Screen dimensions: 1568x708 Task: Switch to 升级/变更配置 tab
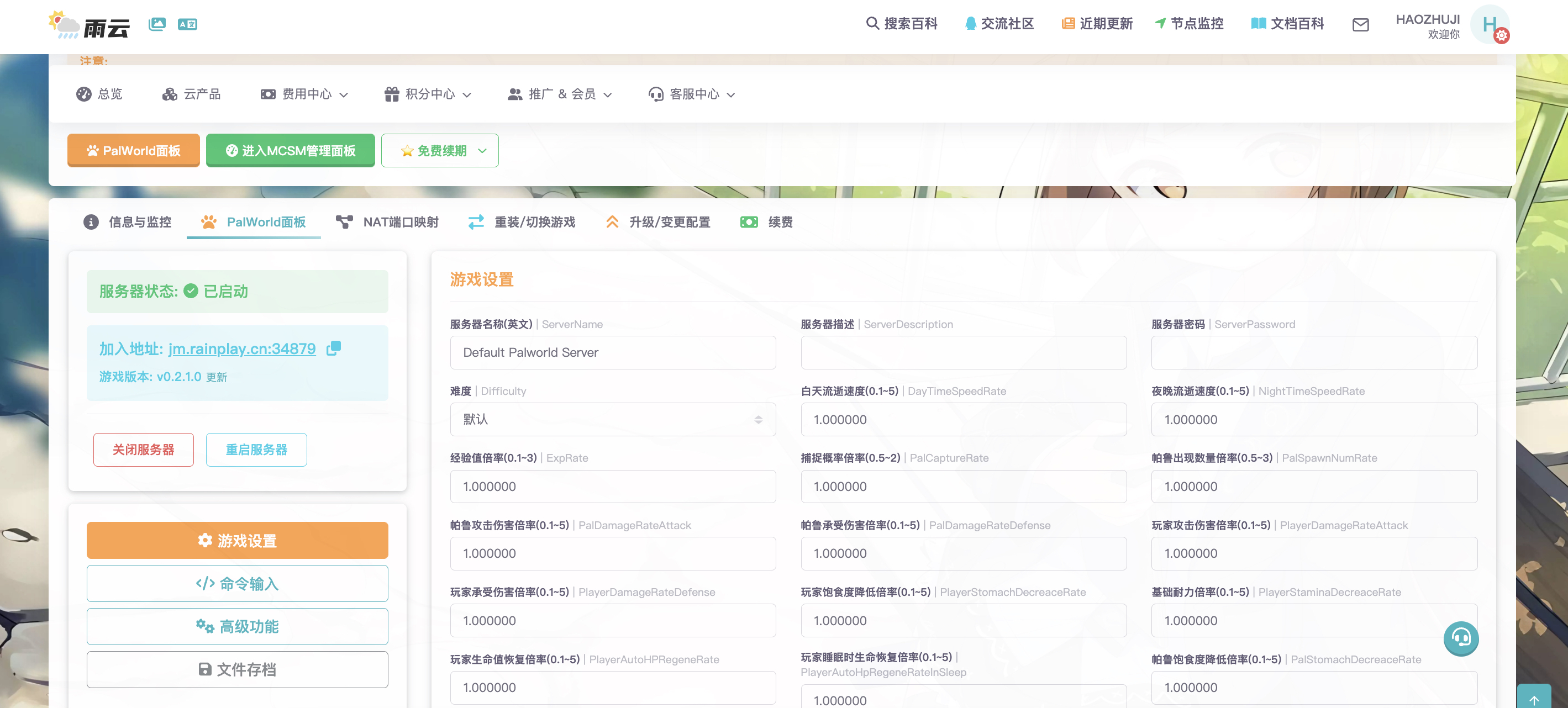(x=658, y=222)
